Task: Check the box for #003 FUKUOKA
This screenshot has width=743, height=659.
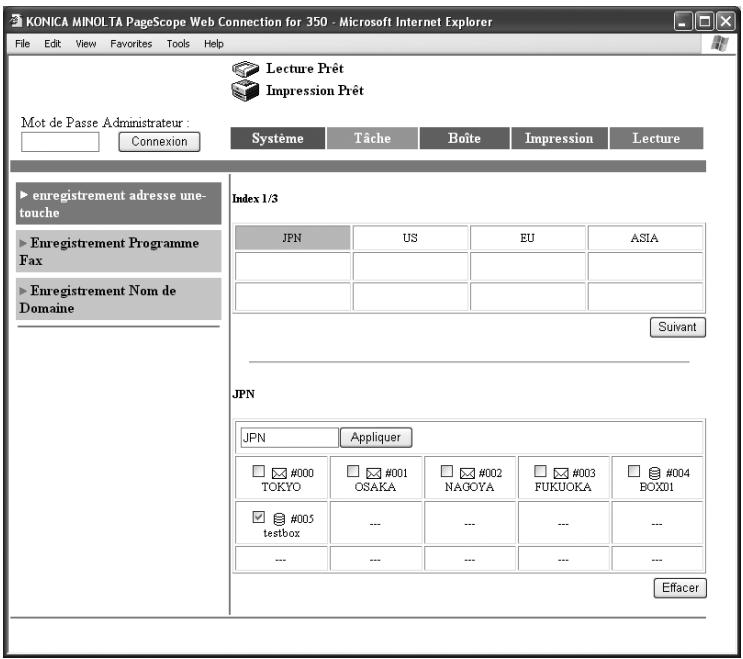Action: tap(540, 471)
